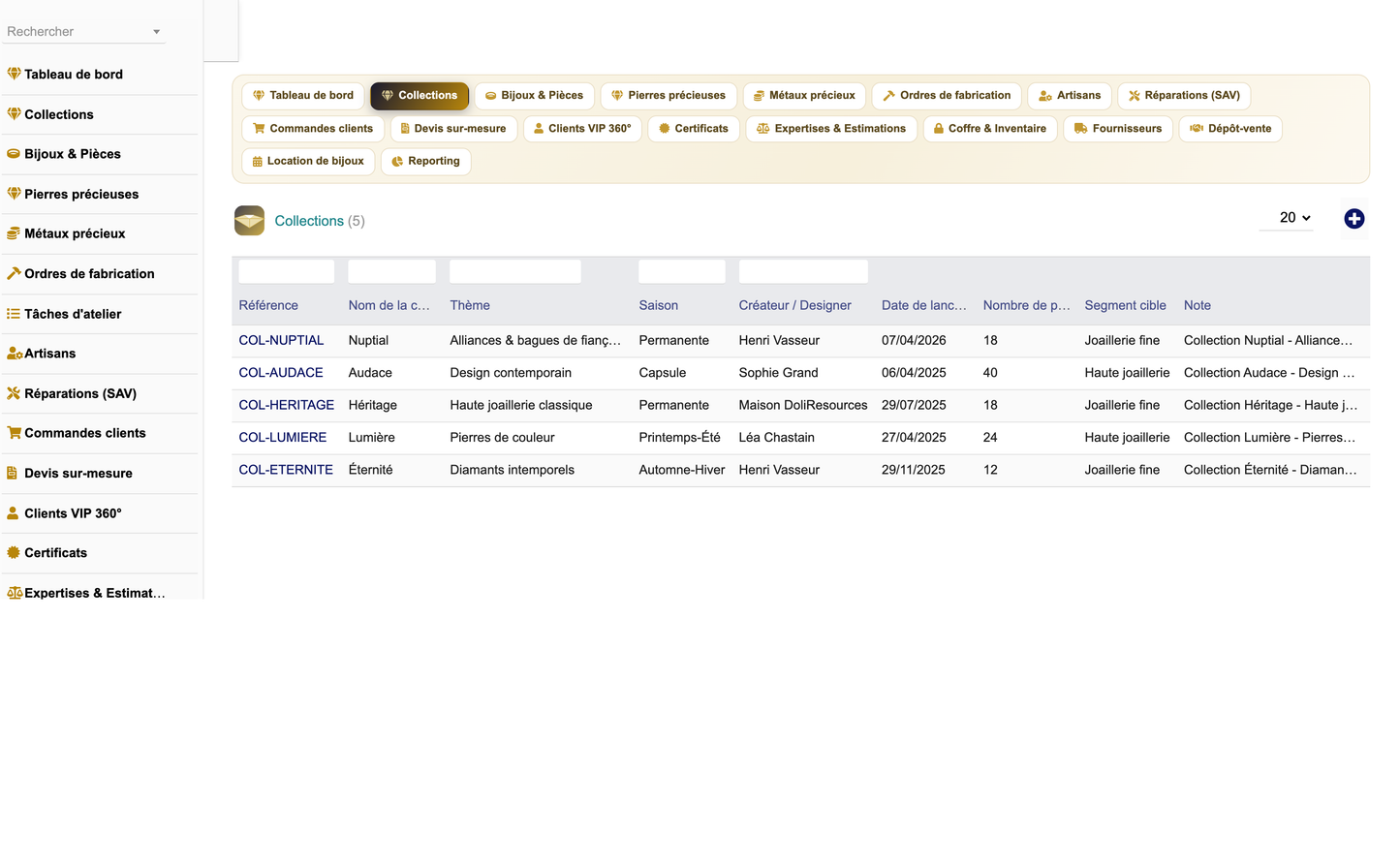Click the "Design contemporain" theme cell
The image size is (1400, 866).
pyautogui.click(x=510, y=373)
